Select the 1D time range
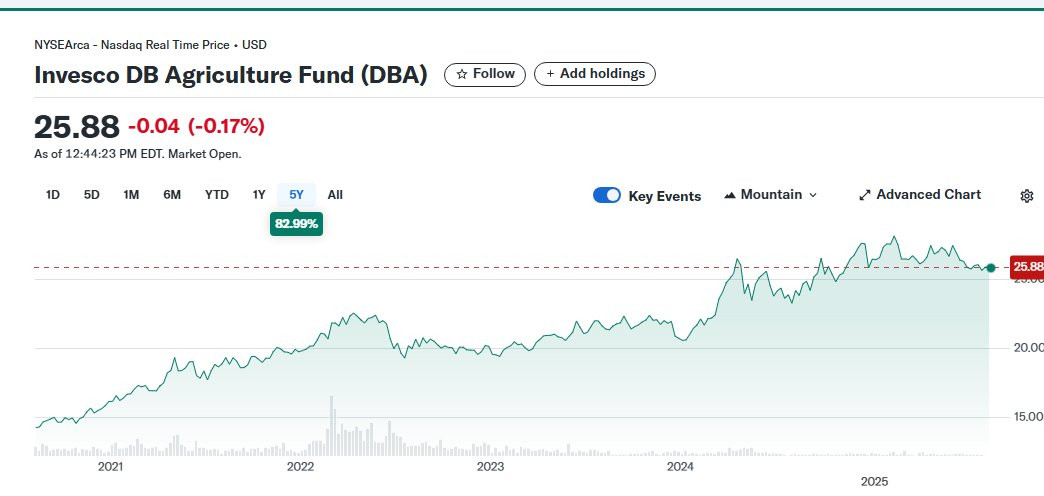Viewport: 1044px width, 496px height. point(53,195)
